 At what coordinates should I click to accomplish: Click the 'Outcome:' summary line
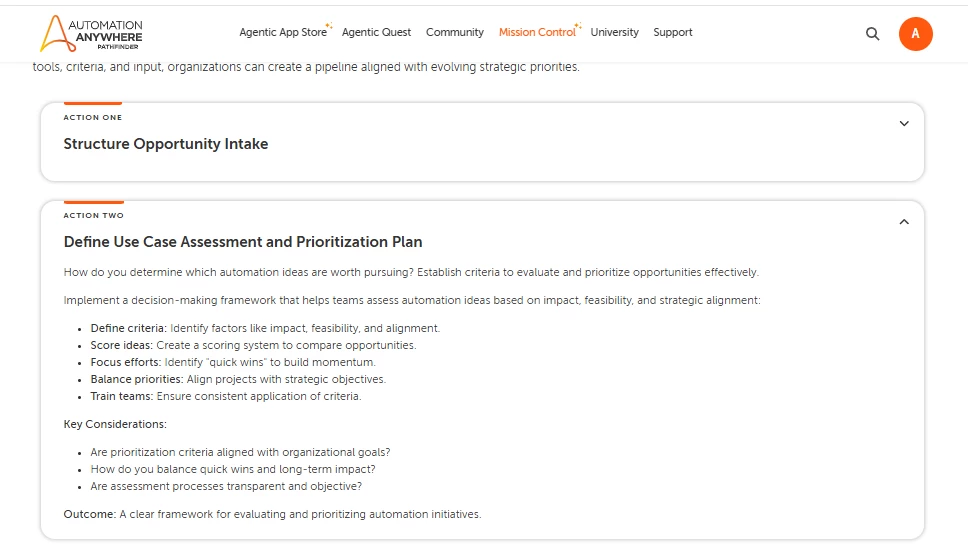272,514
